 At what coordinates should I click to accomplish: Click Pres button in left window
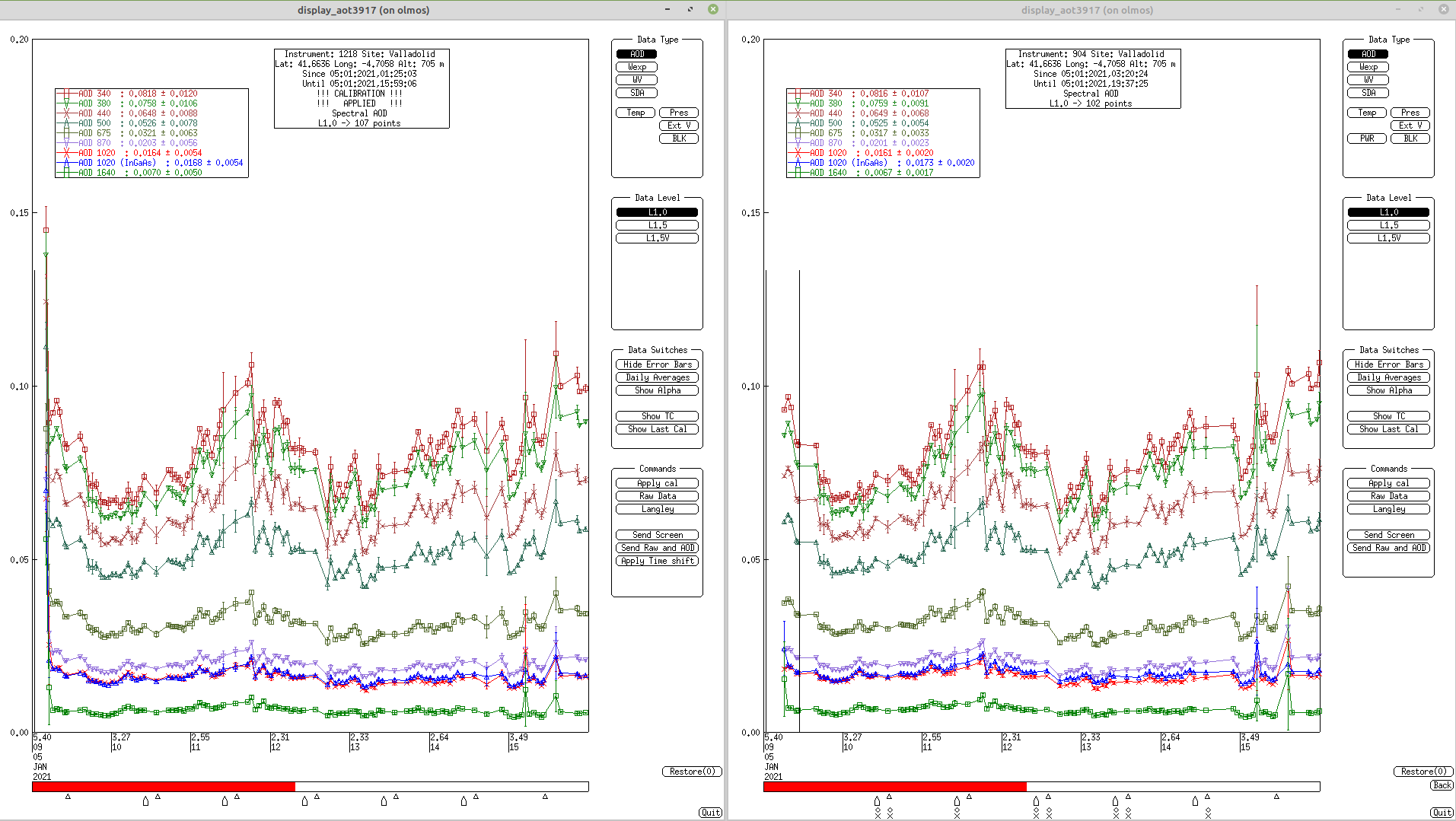pyautogui.click(x=679, y=113)
